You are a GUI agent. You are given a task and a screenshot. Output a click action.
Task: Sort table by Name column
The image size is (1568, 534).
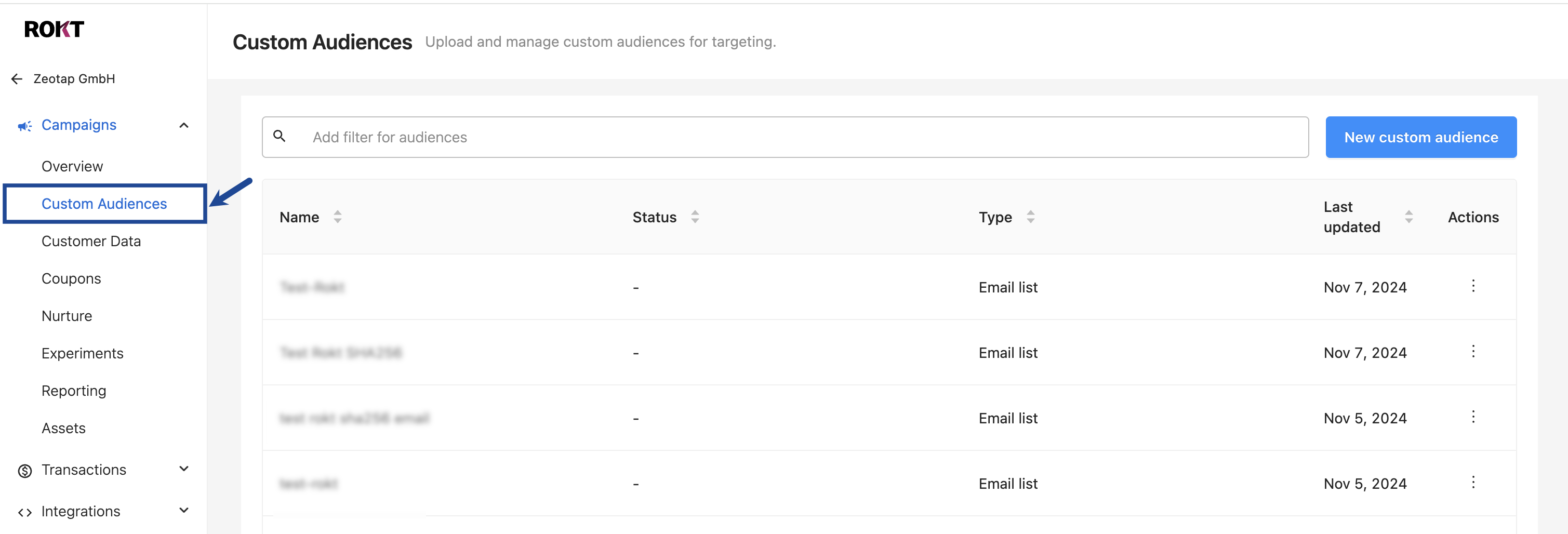pyautogui.click(x=337, y=217)
